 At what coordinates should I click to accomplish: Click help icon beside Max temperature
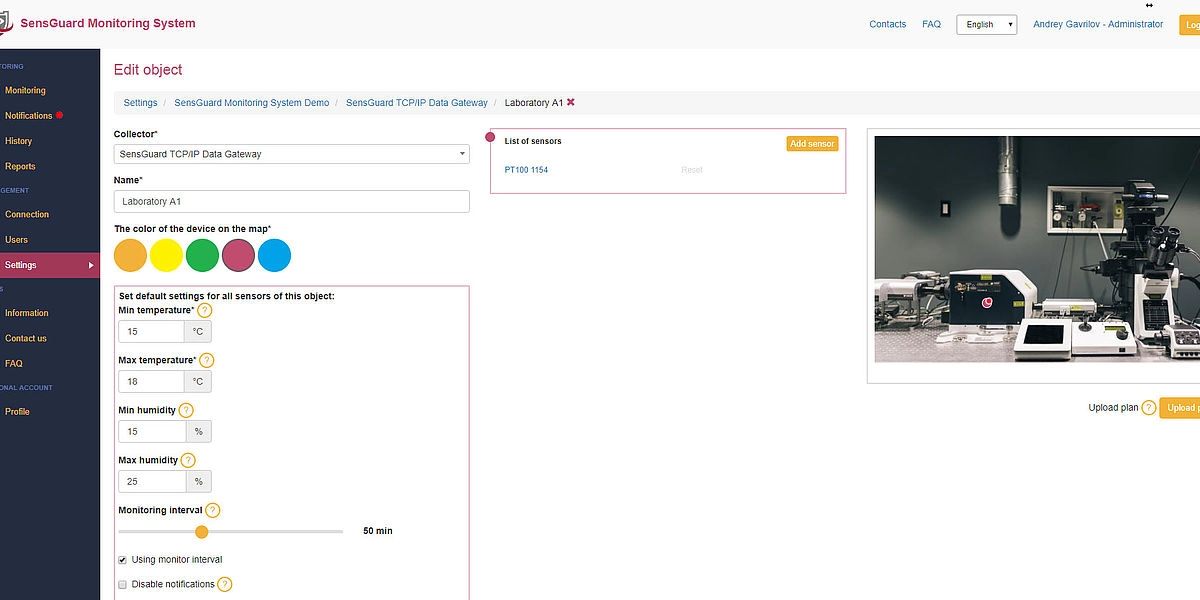(x=206, y=360)
